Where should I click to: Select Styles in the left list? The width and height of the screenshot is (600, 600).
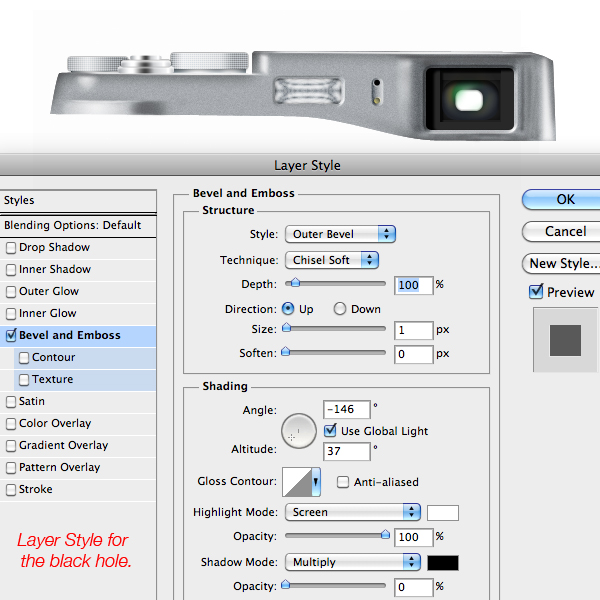78,201
